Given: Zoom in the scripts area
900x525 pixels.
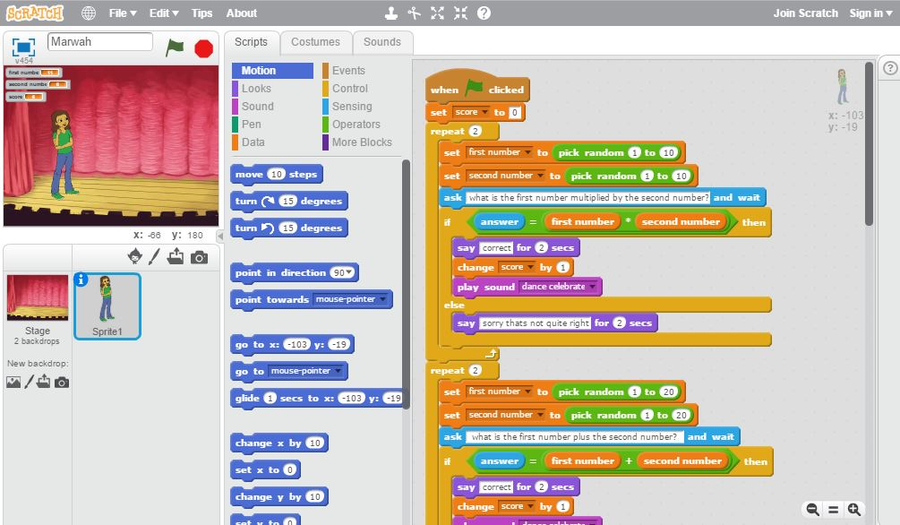Looking at the screenshot, I should click(854, 509).
